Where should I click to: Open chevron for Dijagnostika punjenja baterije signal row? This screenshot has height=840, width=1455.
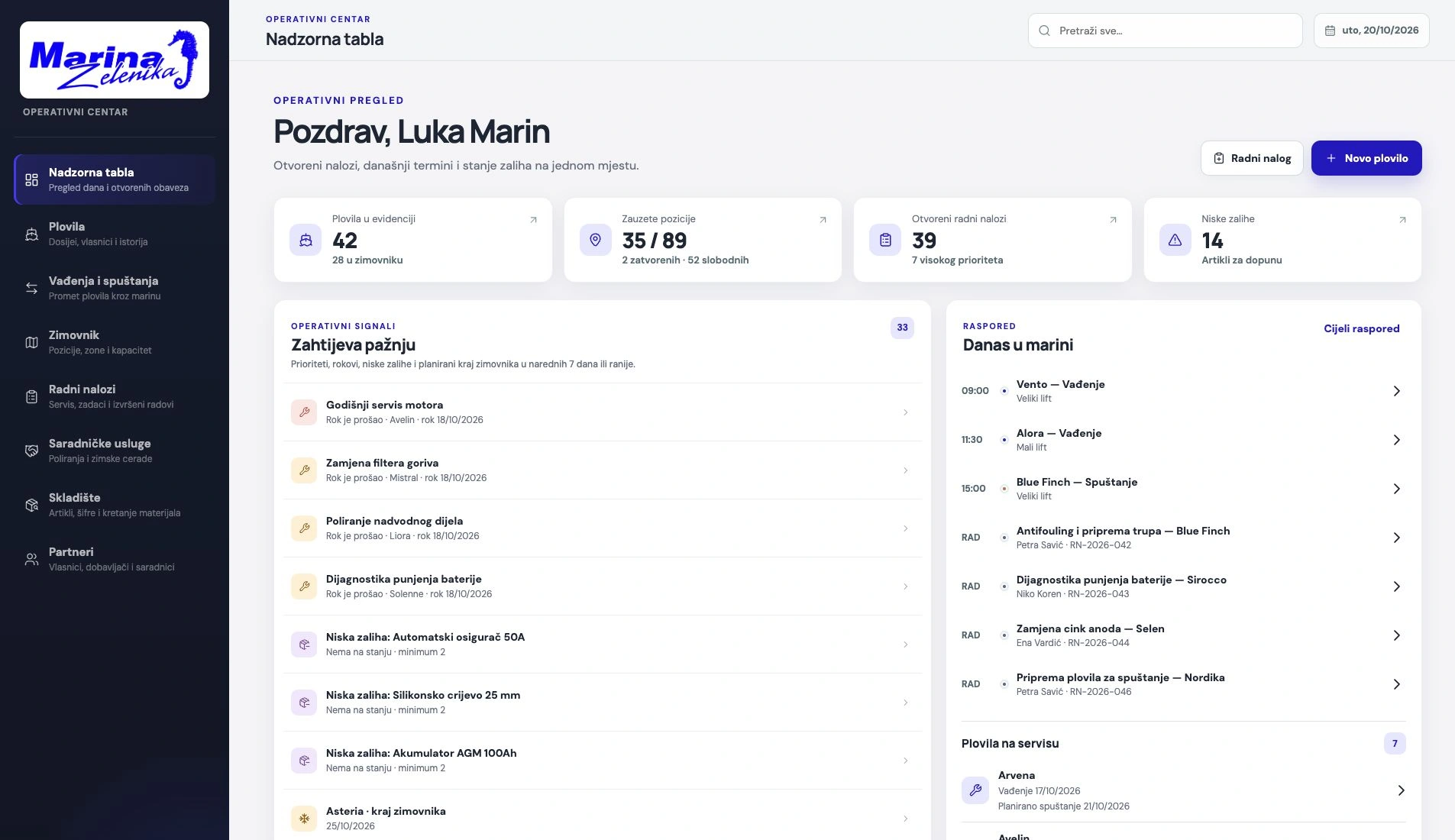(x=906, y=586)
